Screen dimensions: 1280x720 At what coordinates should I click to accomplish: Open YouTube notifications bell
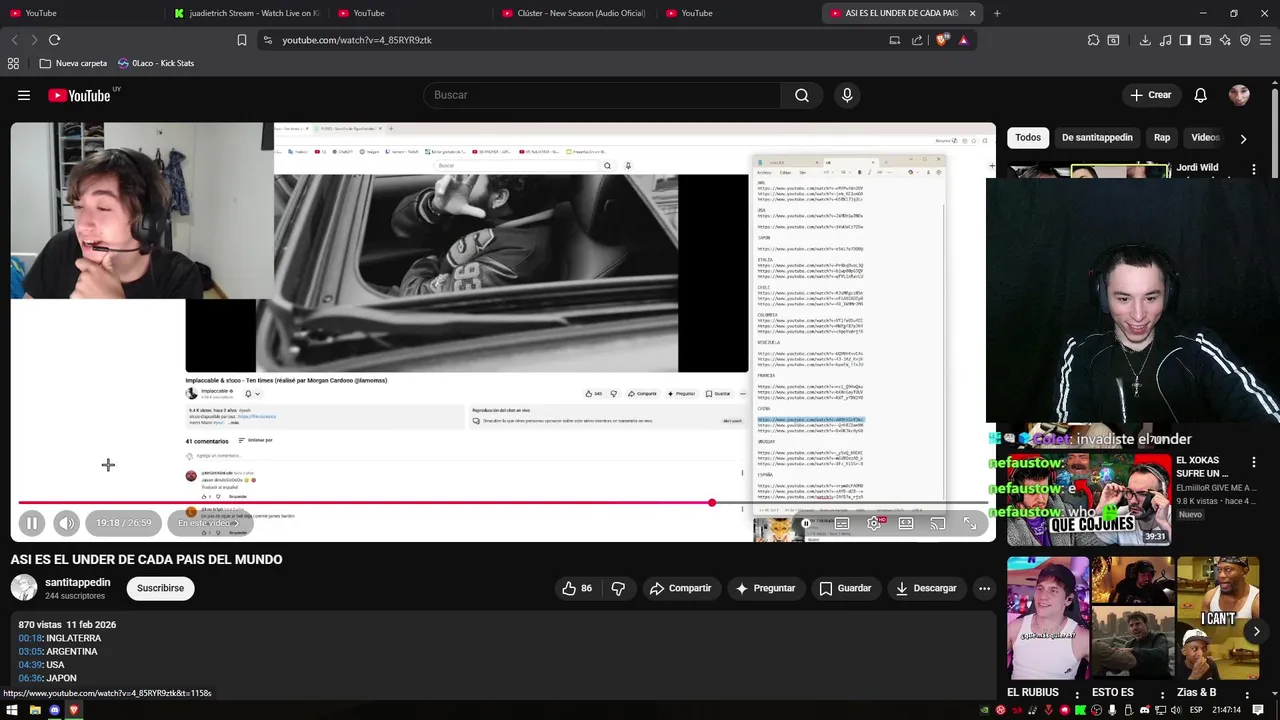pos(1200,95)
